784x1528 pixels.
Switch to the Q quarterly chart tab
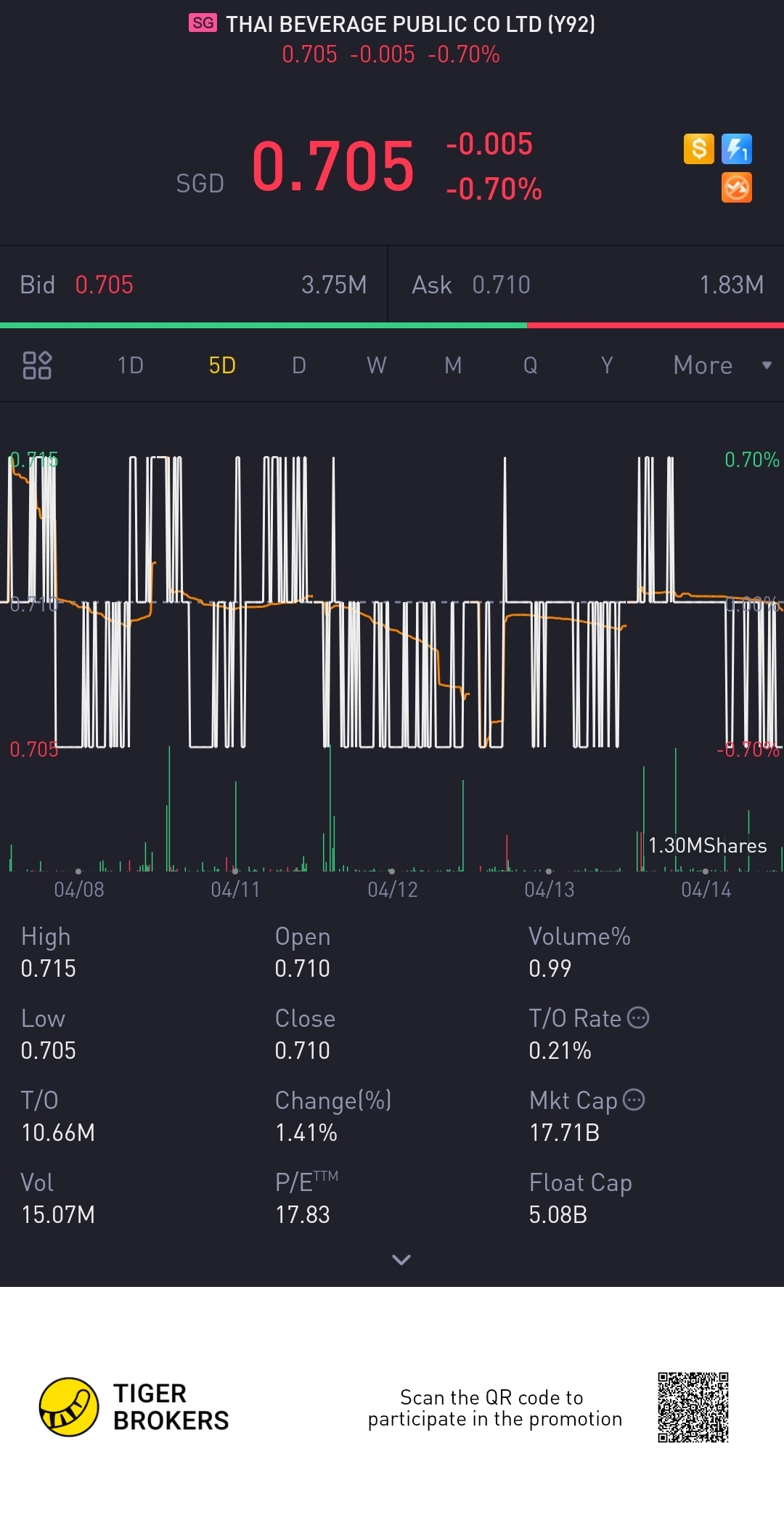pos(531,365)
